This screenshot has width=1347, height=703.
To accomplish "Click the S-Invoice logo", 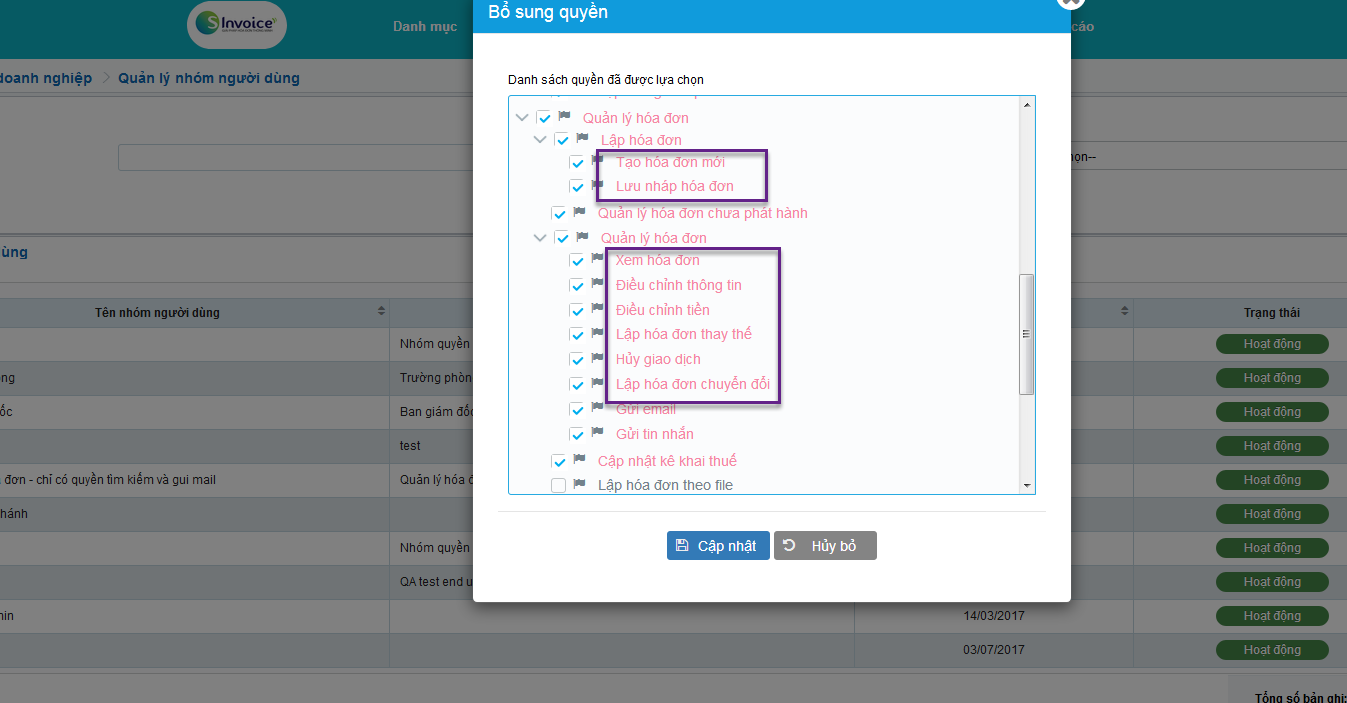I will (x=237, y=26).
